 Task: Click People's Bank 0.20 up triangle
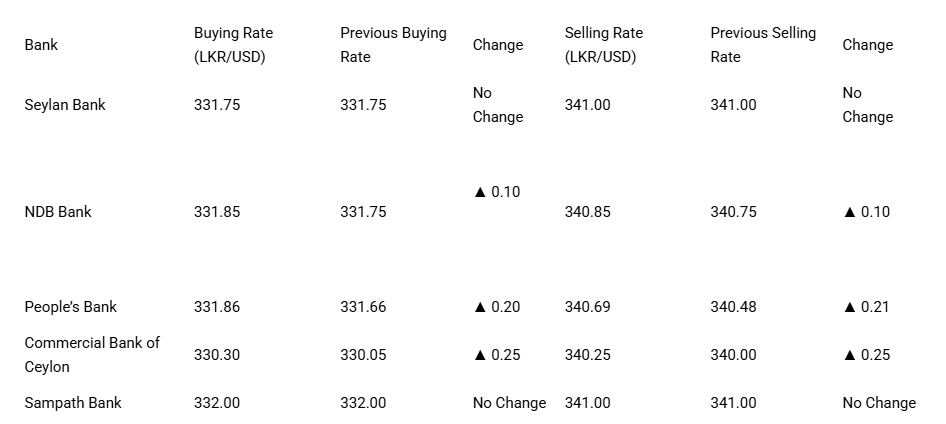coord(480,306)
